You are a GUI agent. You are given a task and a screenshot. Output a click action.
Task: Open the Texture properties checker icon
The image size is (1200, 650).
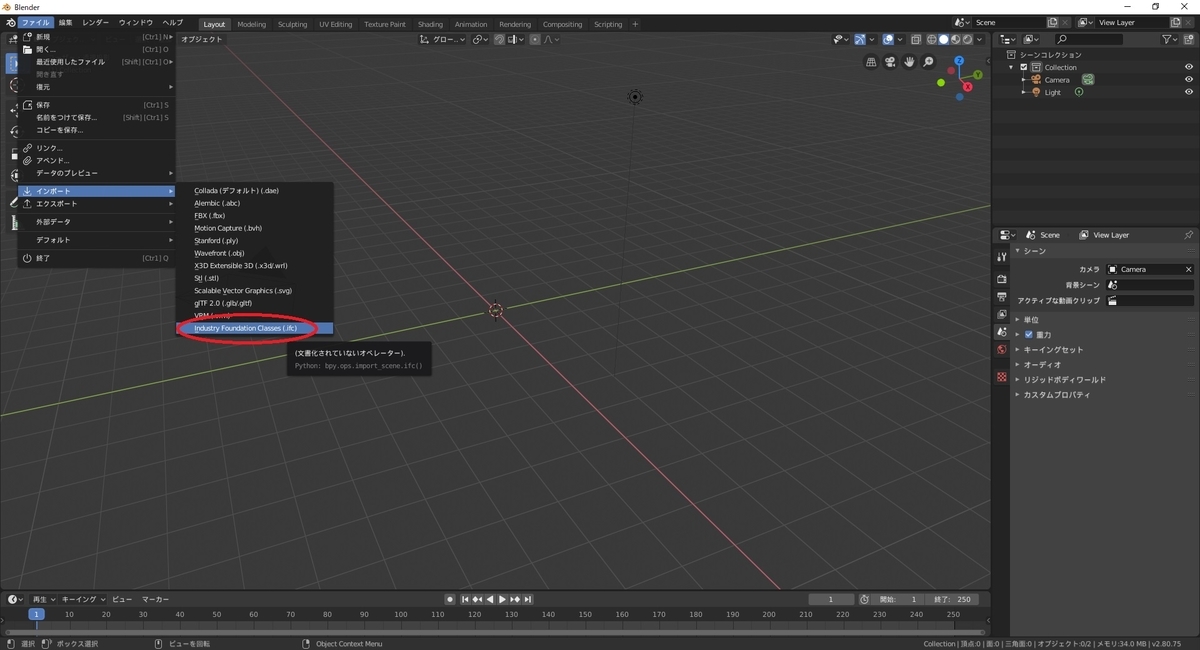[1001, 377]
